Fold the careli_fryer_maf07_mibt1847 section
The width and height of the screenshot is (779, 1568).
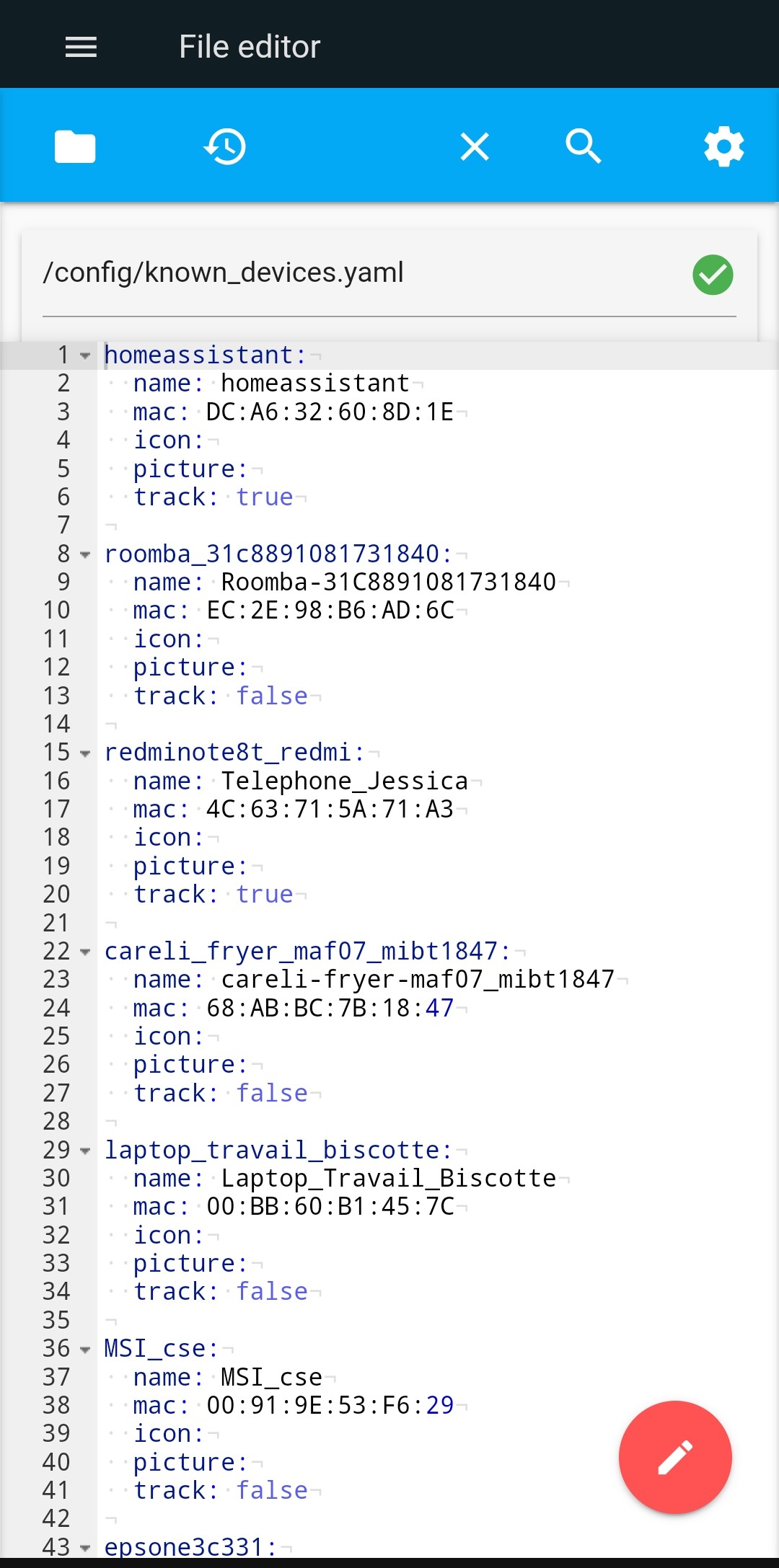pyautogui.click(x=85, y=952)
